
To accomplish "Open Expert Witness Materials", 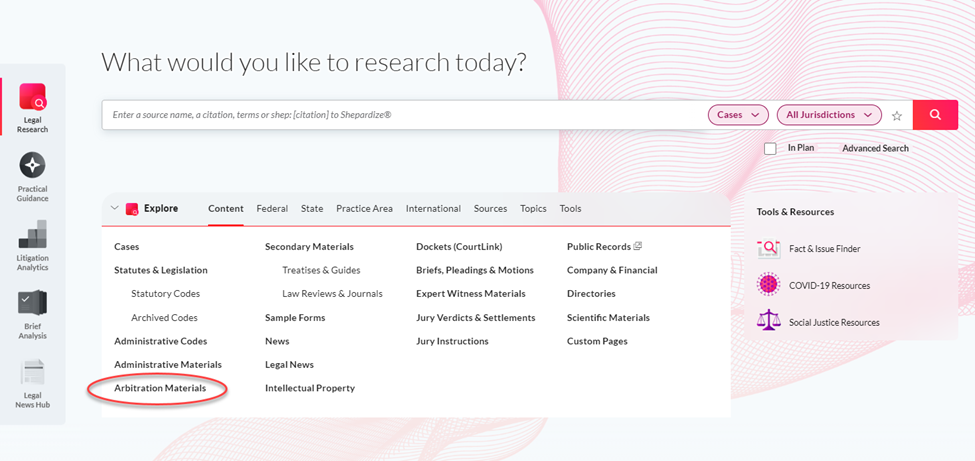I will point(471,294).
